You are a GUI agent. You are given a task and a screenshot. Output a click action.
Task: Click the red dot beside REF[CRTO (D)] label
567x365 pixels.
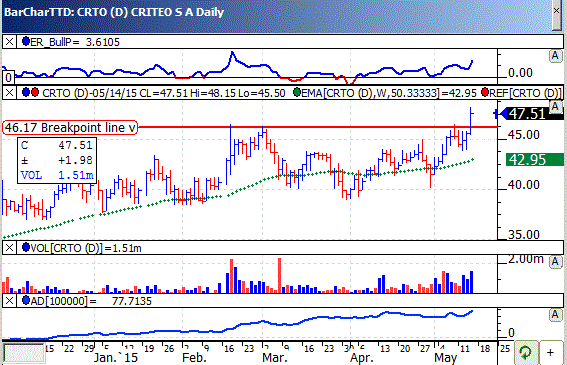coord(485,93)
